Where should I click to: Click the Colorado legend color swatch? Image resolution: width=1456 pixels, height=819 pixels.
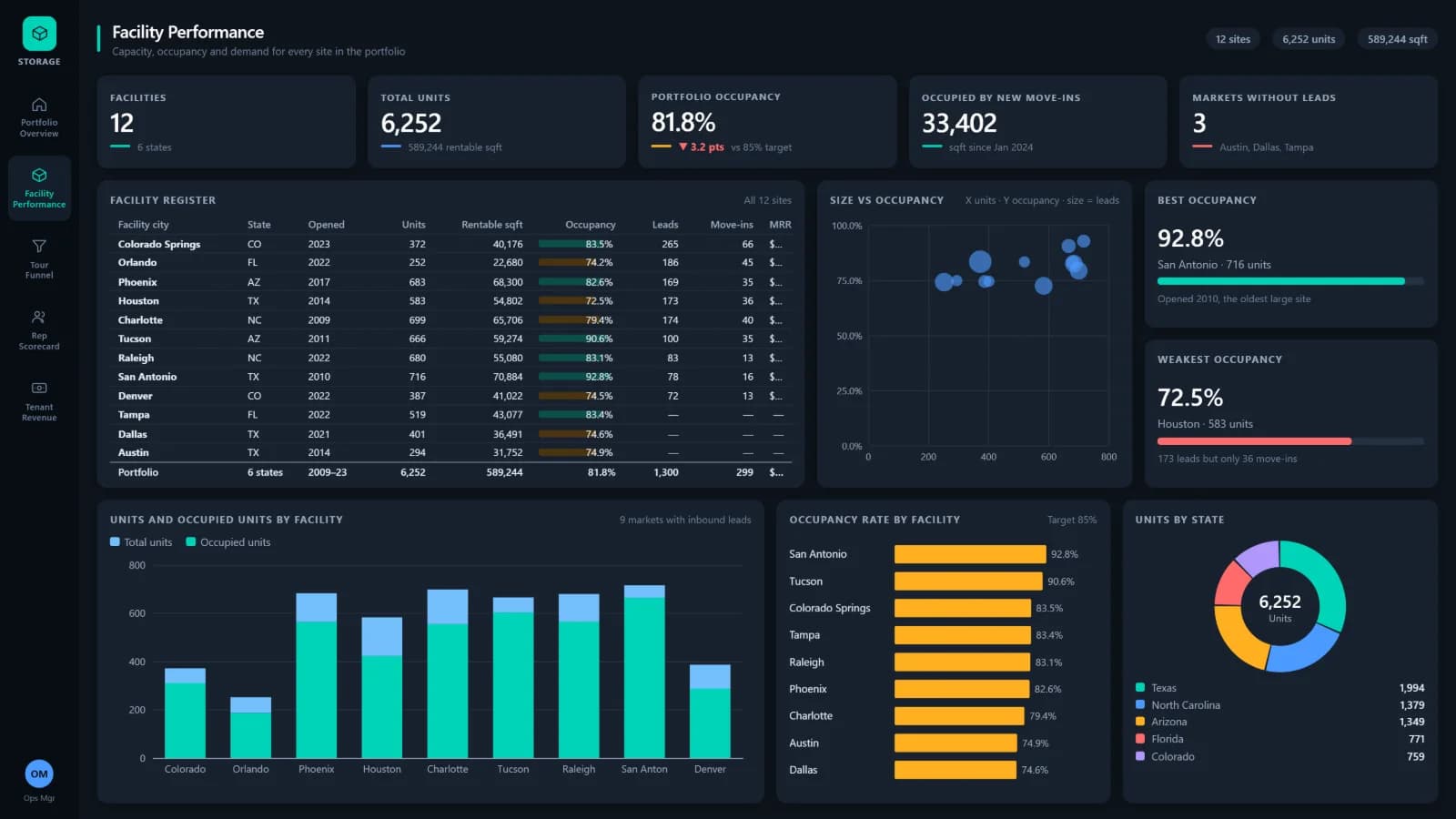[x=1140, y=756]
